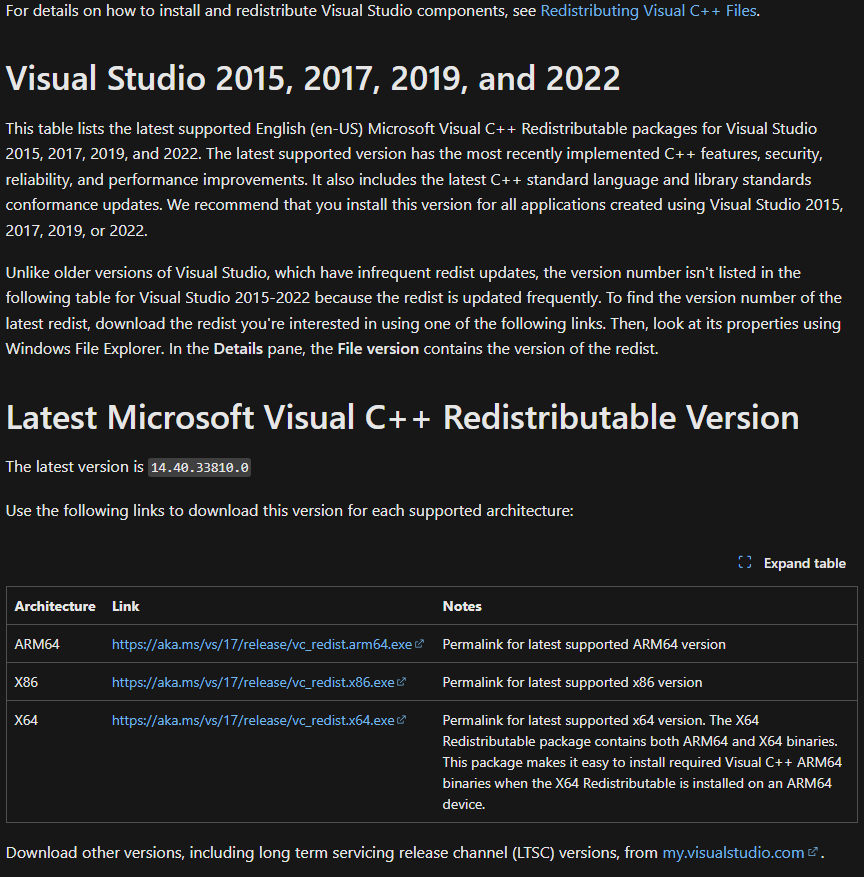Image resolution: width=864 pixels, height=877 pixels.
Task: Open the vc_redist.x86.exe download link
Action: pyautogui.click(x=253, y=682)
